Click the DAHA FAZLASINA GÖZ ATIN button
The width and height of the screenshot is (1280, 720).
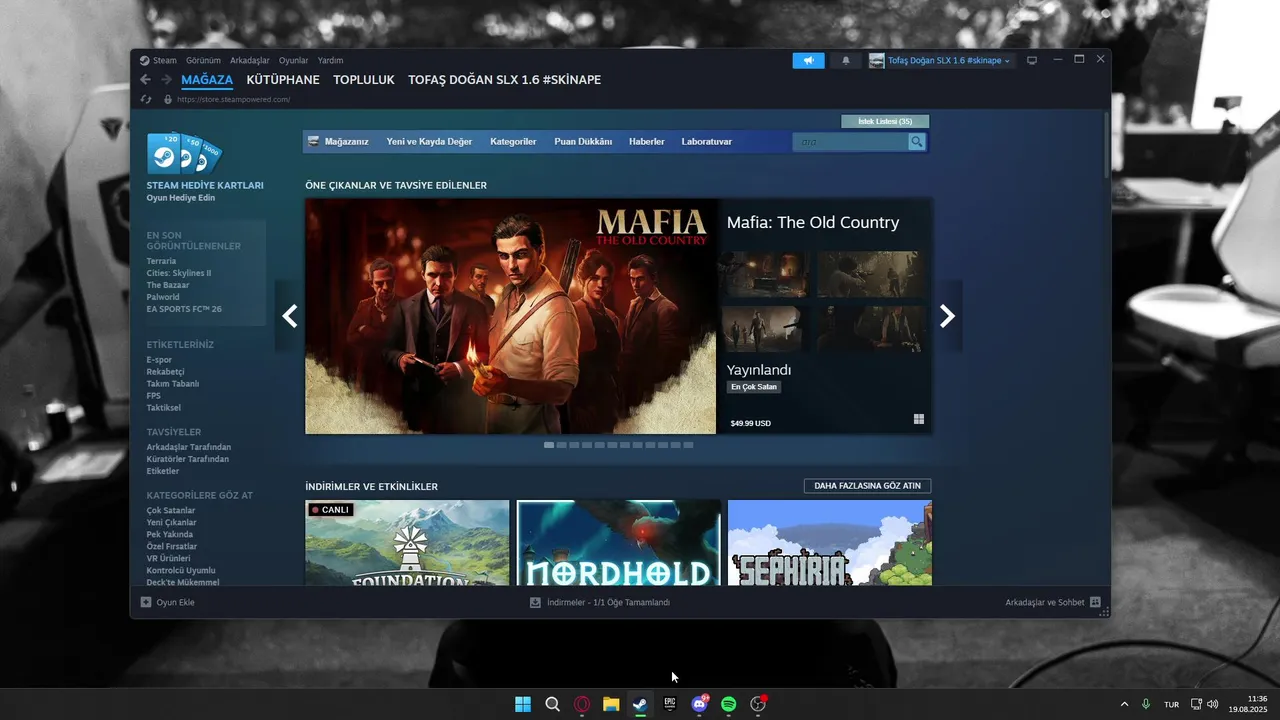[x=867, y=486]
